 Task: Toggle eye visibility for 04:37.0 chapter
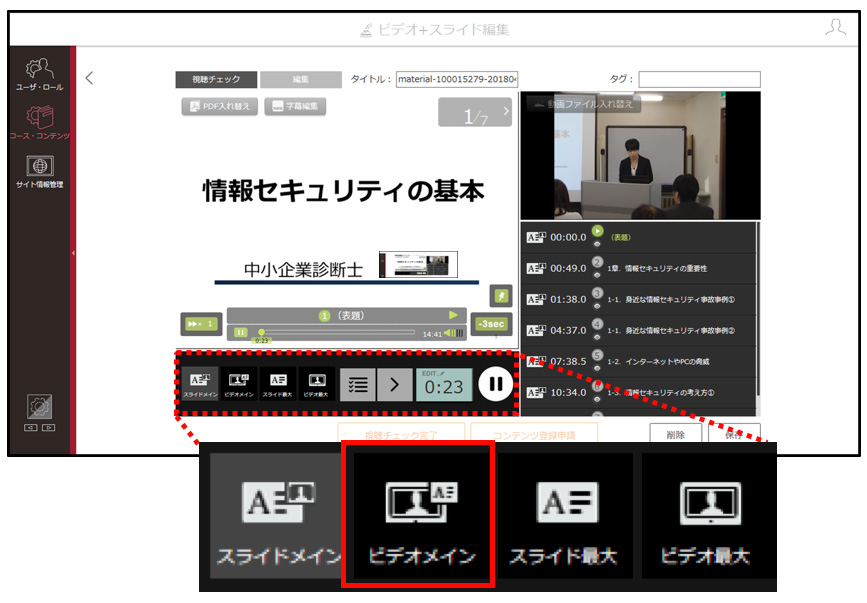pos(597,337)
